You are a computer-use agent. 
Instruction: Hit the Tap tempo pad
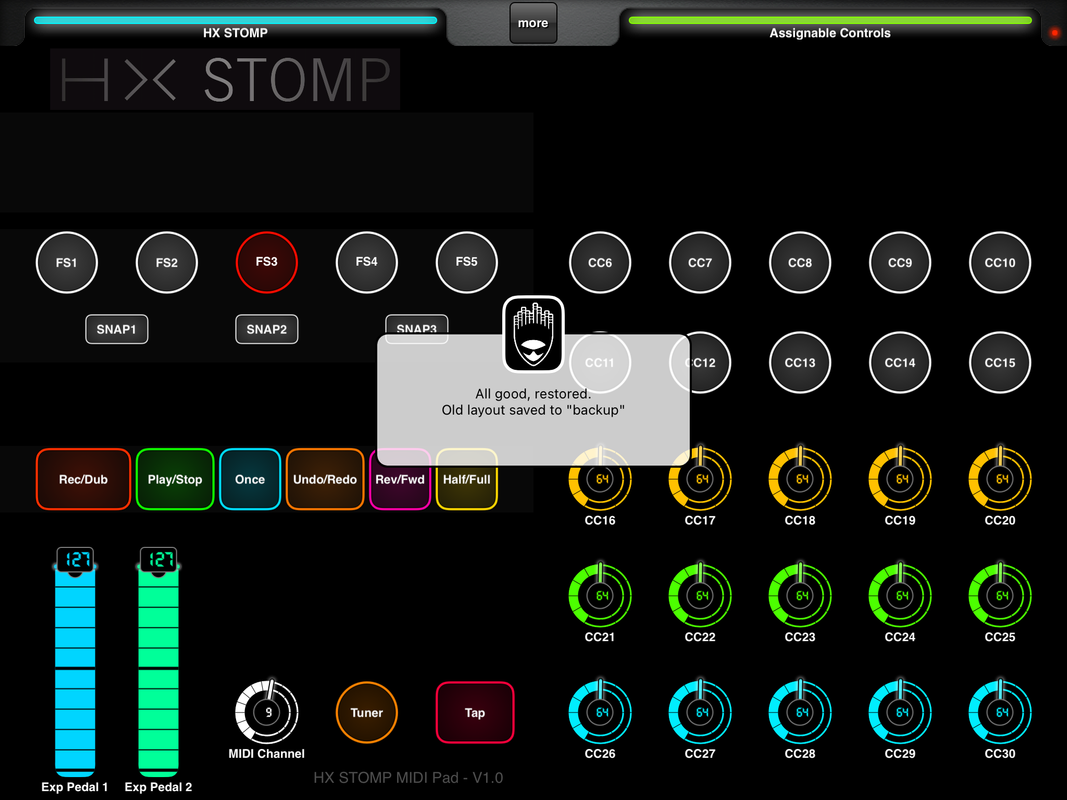[x=475, y=712]
